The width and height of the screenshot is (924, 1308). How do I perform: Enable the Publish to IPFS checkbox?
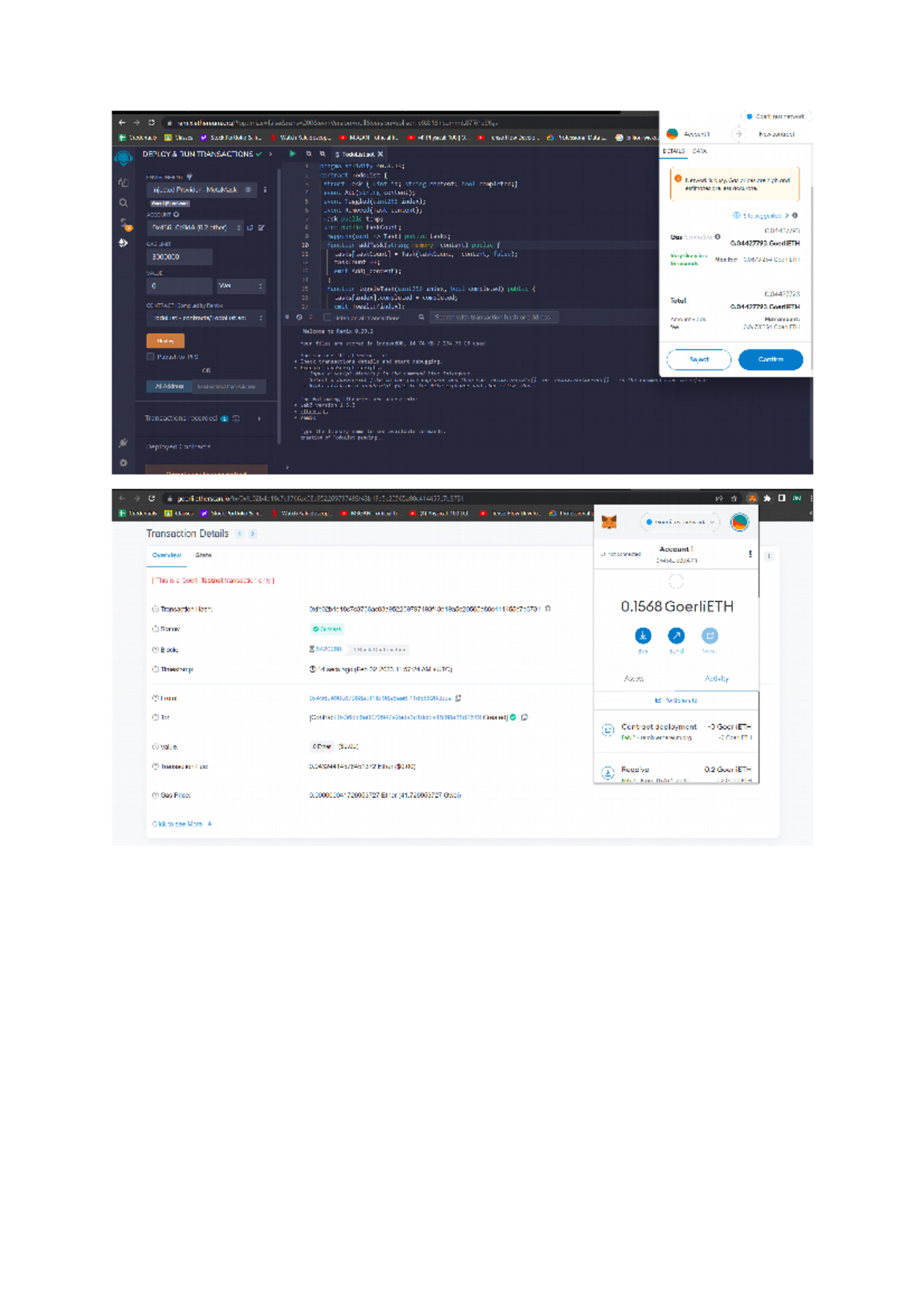(151, 357)
